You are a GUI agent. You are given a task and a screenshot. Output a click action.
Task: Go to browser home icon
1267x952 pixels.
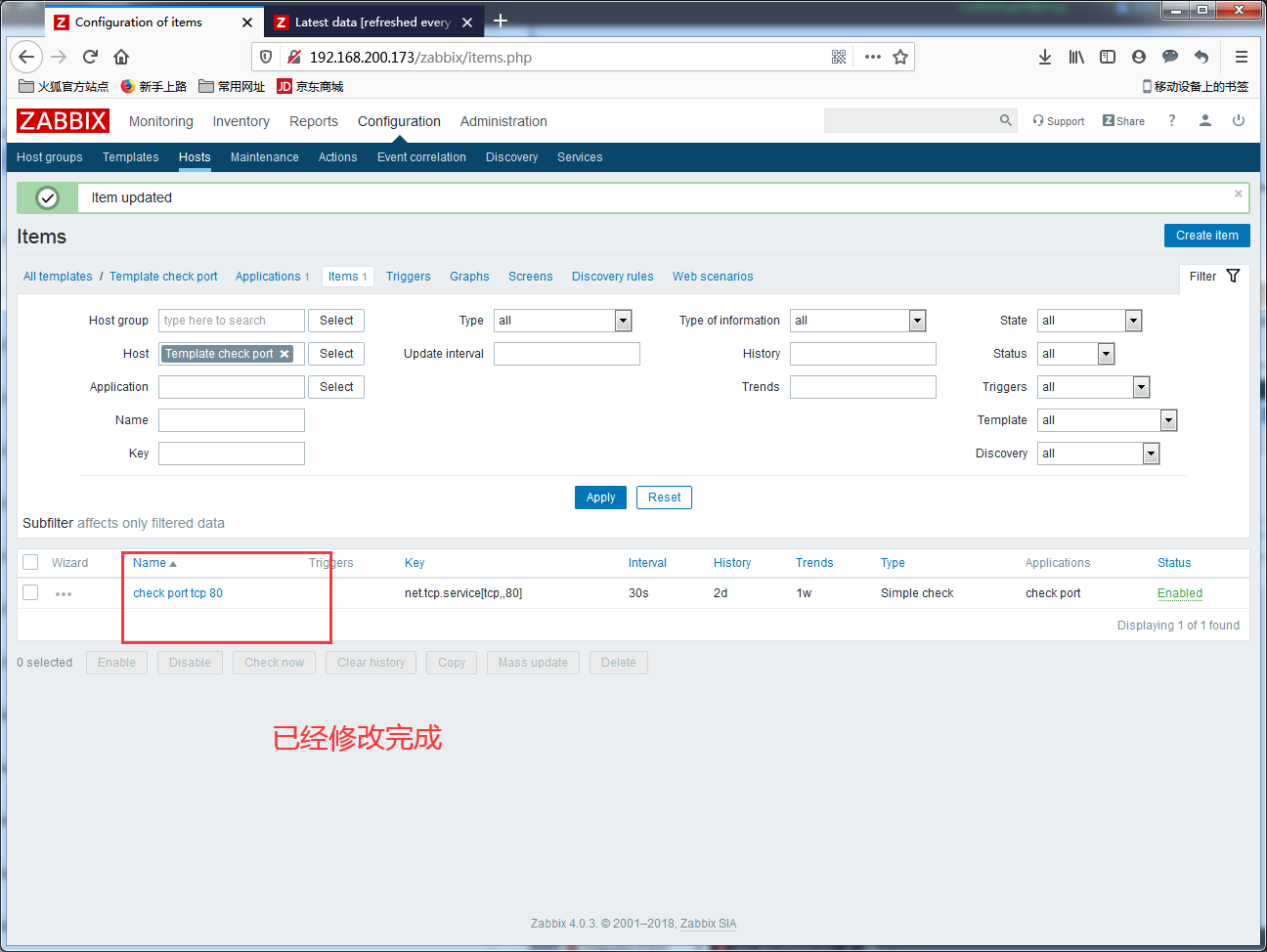(x=121, y=57)
